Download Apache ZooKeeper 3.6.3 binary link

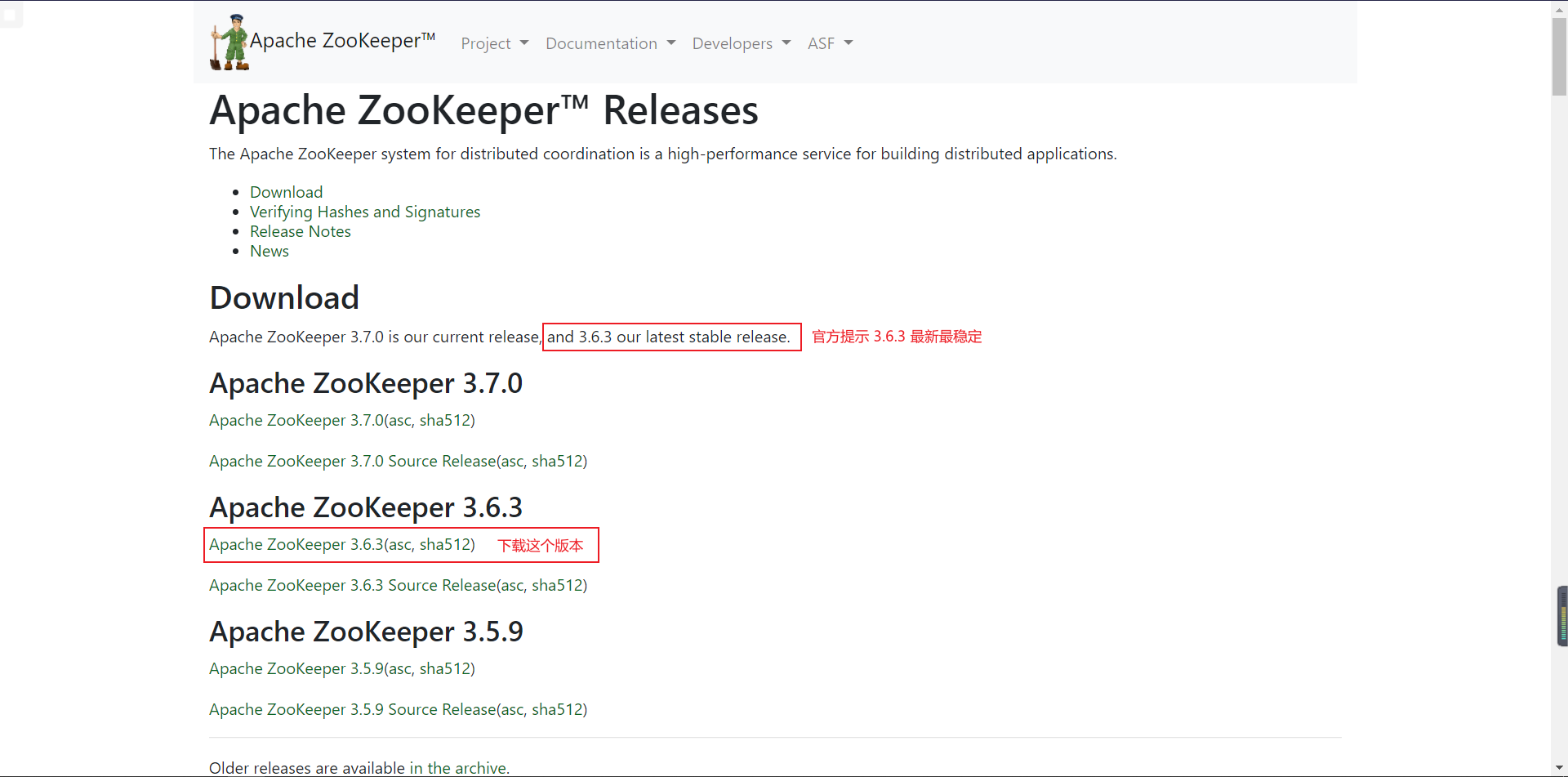(296, 544)
